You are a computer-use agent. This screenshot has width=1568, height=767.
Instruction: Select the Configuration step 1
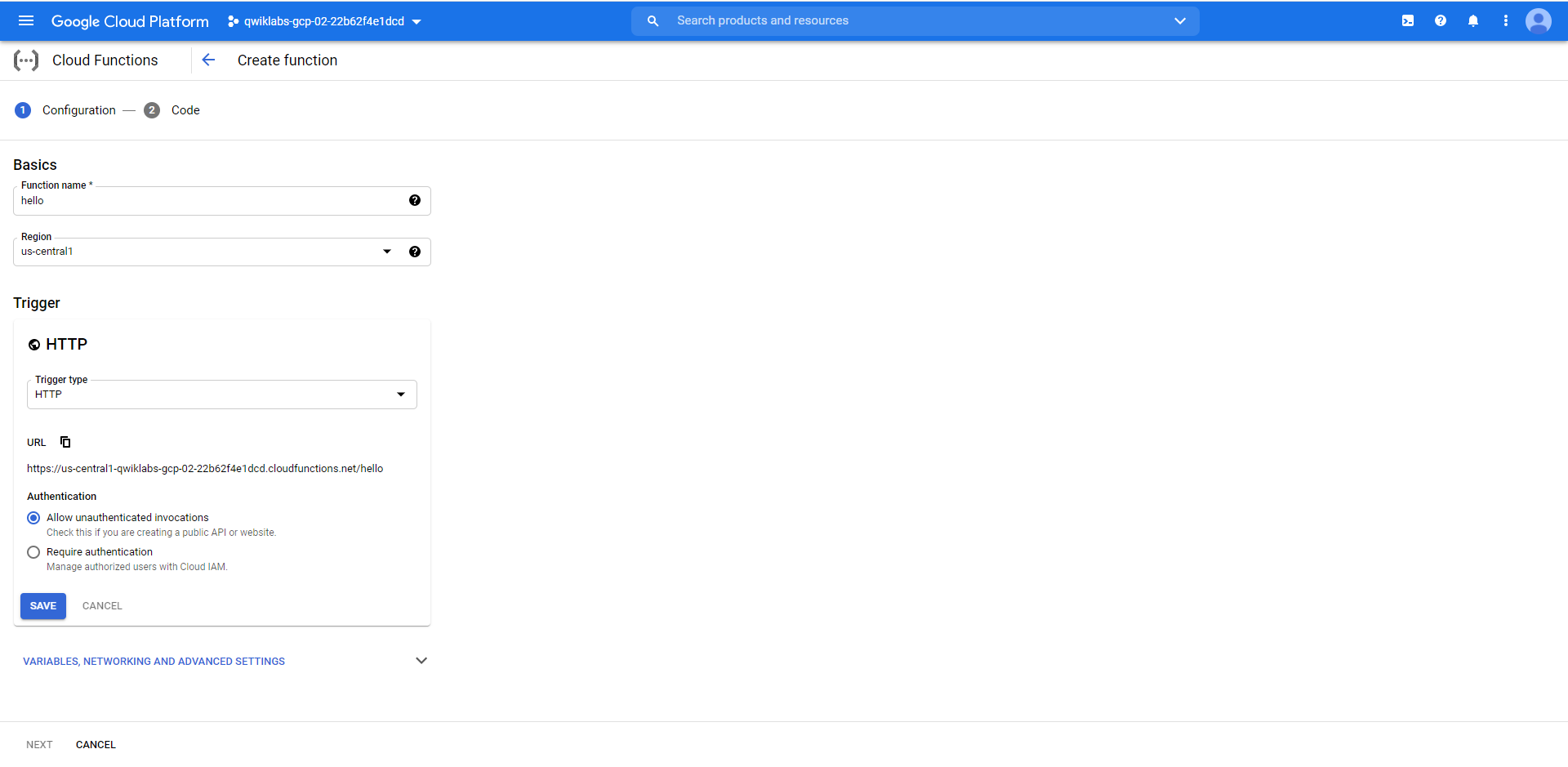[x=65, y=110]
